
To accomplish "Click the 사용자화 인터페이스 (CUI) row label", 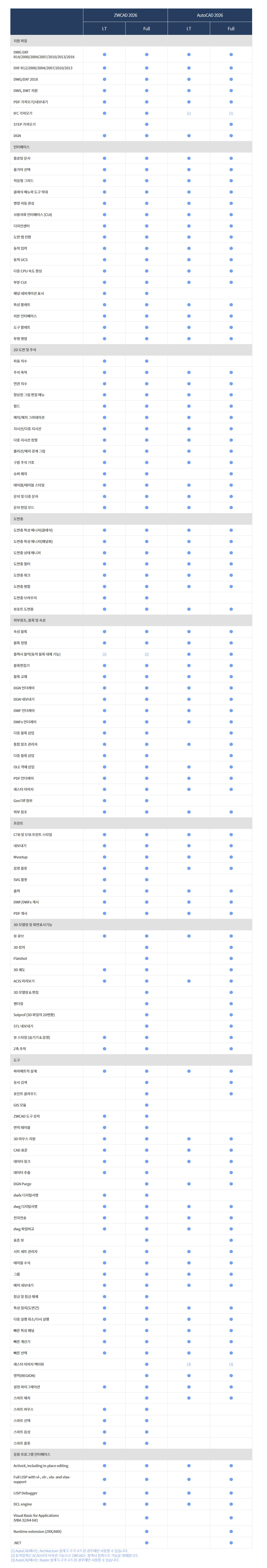I will coord(33,214).
